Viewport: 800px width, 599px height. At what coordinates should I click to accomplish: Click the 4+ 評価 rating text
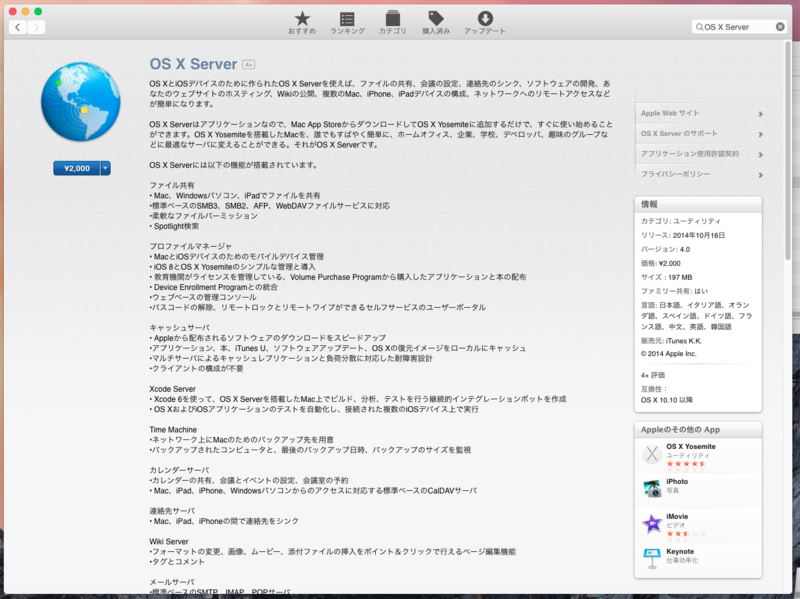click(653, 375)
